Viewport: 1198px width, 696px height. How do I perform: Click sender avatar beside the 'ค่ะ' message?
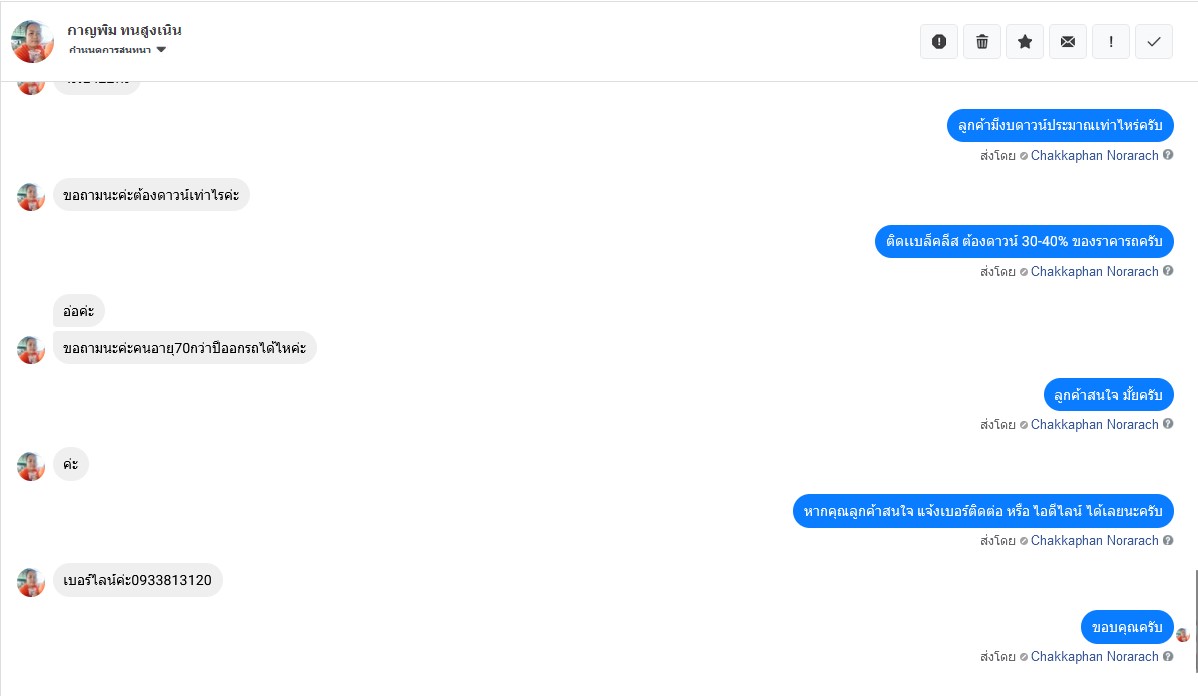31,465
